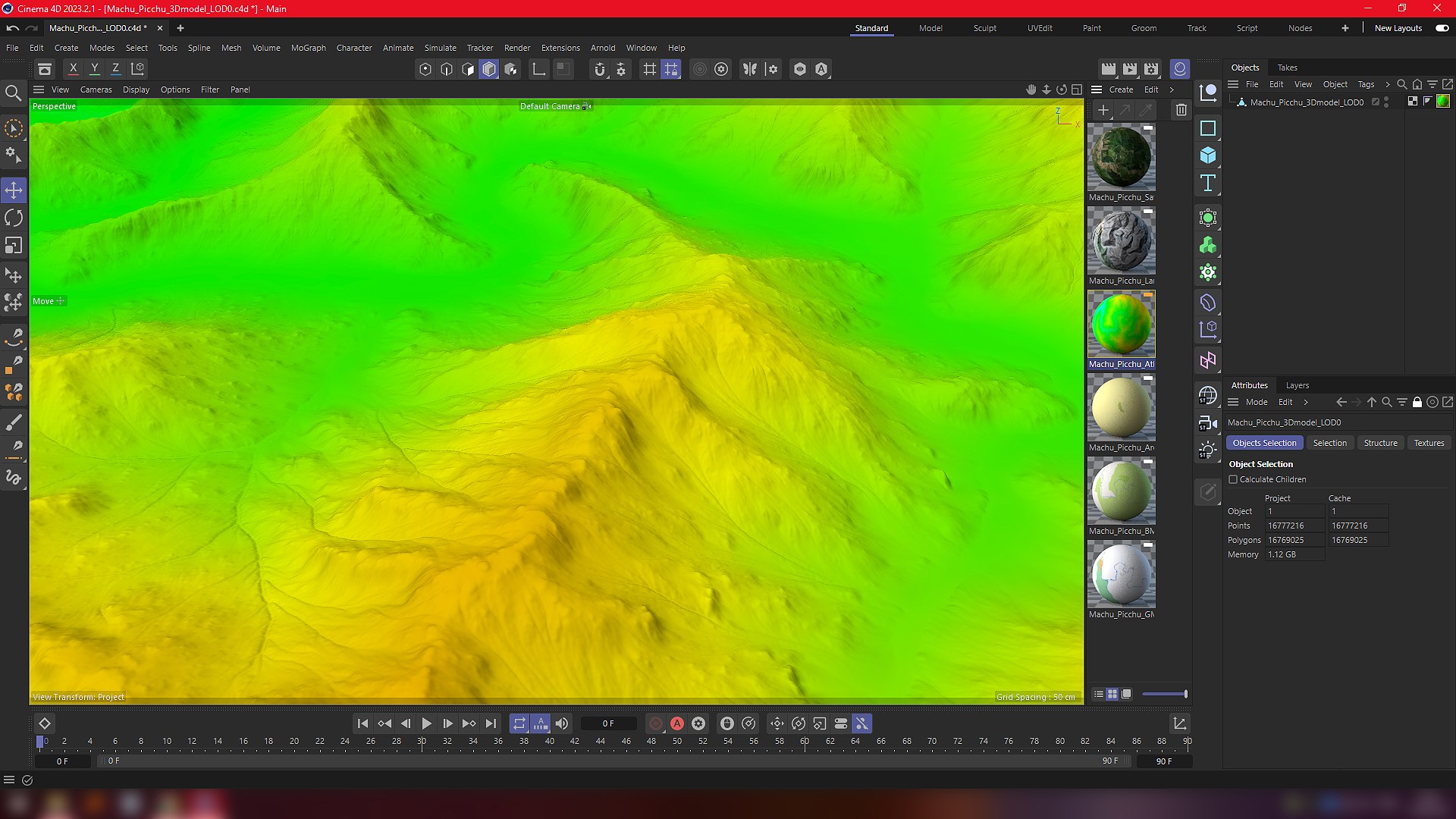
Task: Click the Textures button in Attributes
Action: pos(1429,443)
